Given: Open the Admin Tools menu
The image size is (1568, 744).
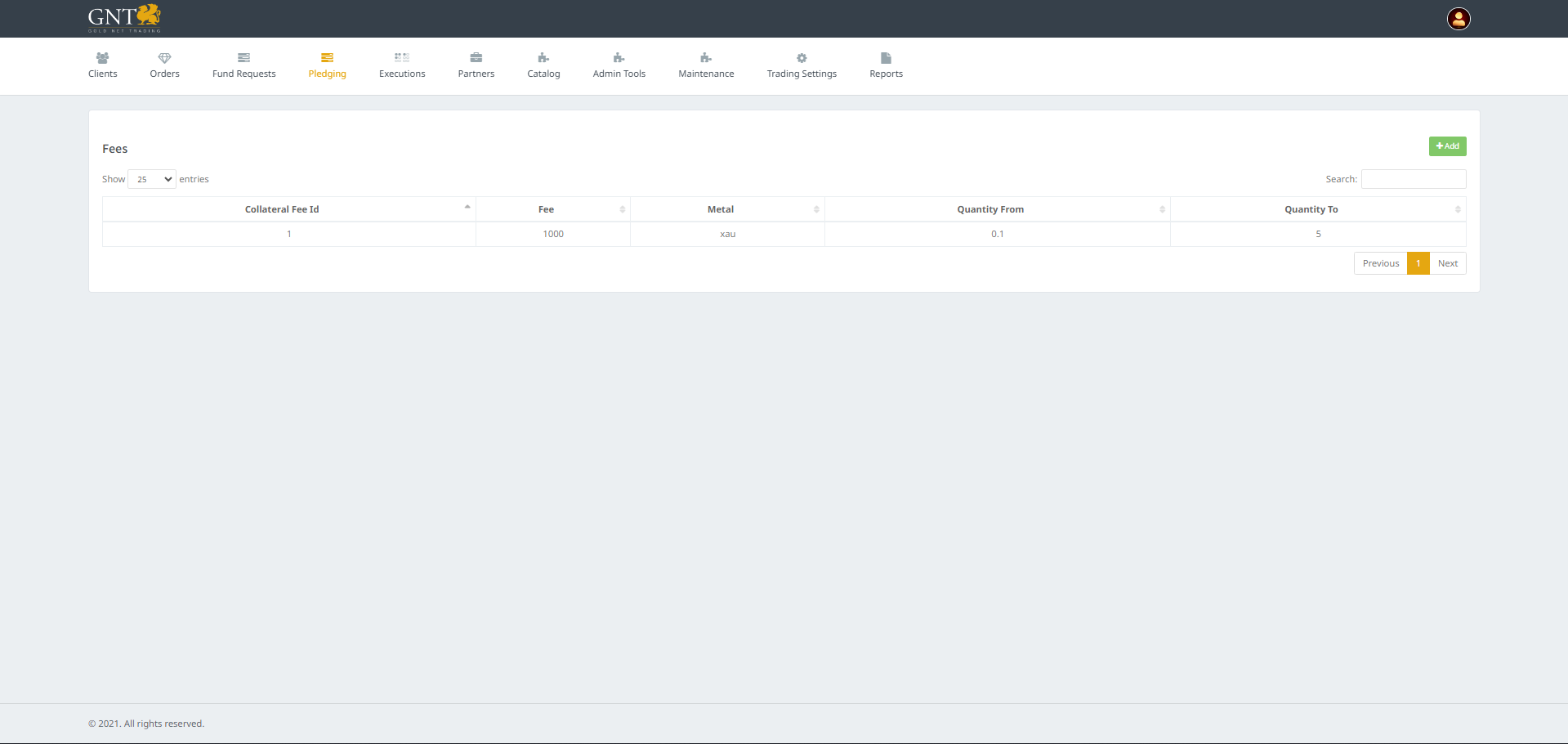Looking at the screenshot, I should (x=619, y=65).
